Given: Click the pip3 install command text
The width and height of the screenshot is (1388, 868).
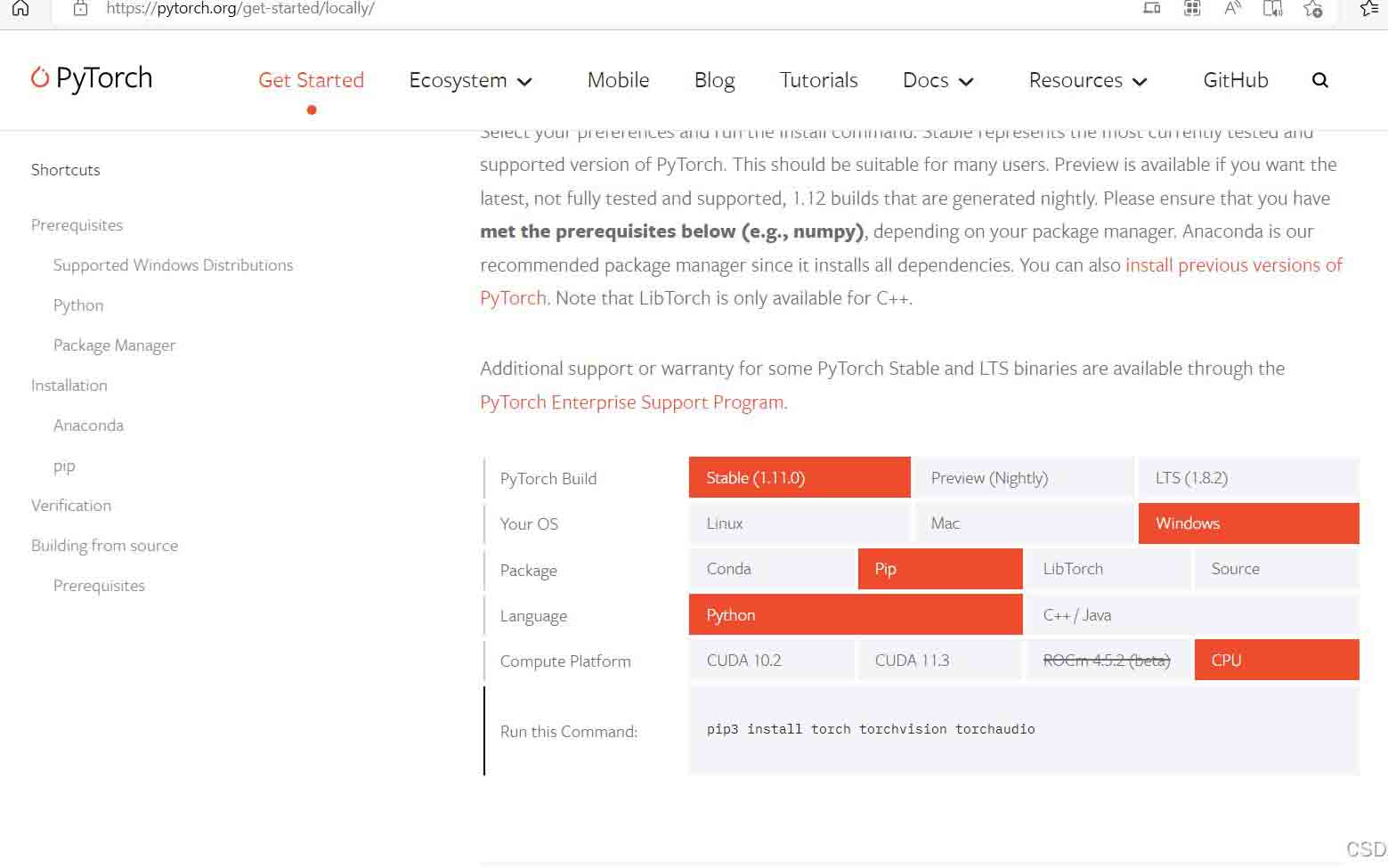Looking at the screenshot, I should coord(871,729).
